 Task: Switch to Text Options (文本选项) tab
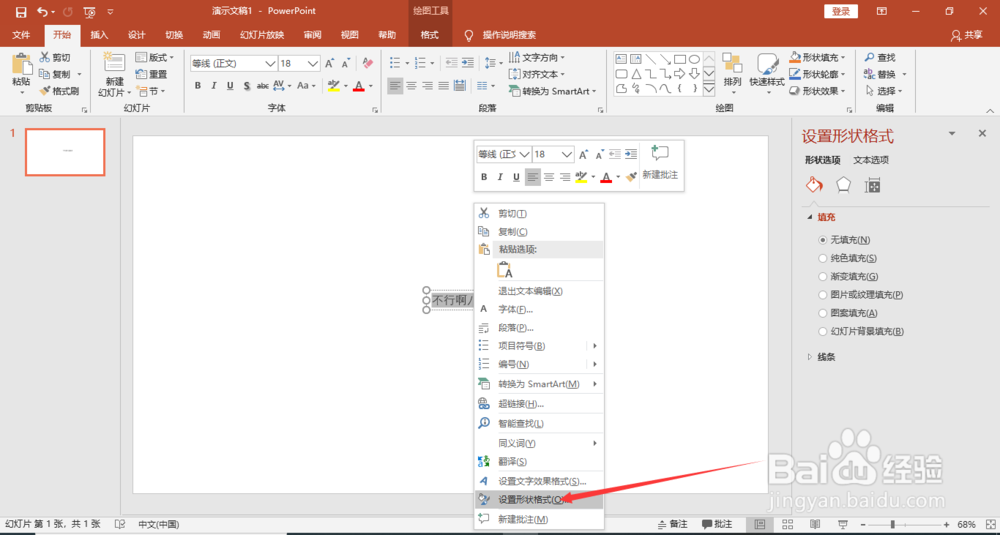click(x=871, y=160)
